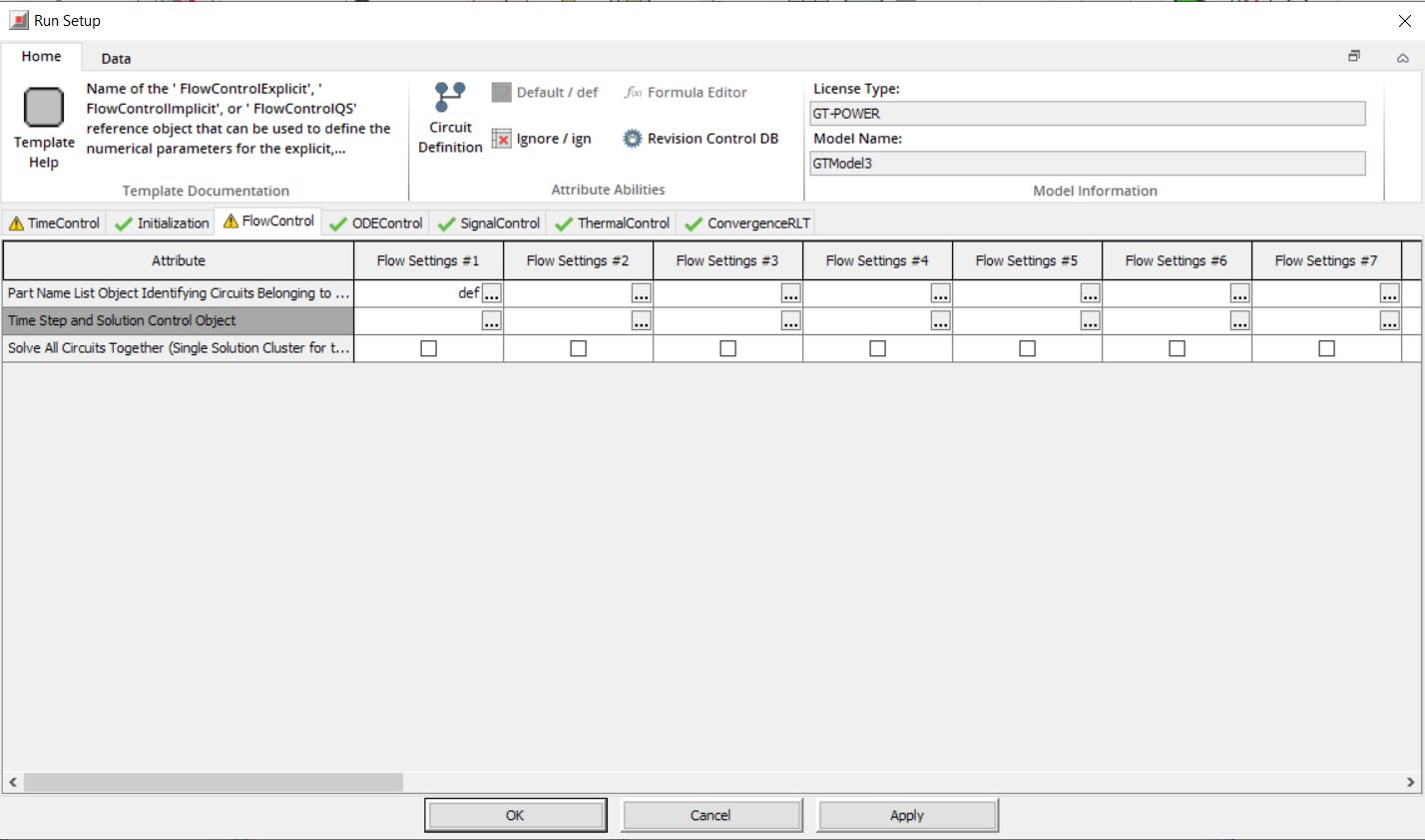Cancel the Run Setup dialog
This screenshot has height=840, width=1425.
click(x=711, y=814)
